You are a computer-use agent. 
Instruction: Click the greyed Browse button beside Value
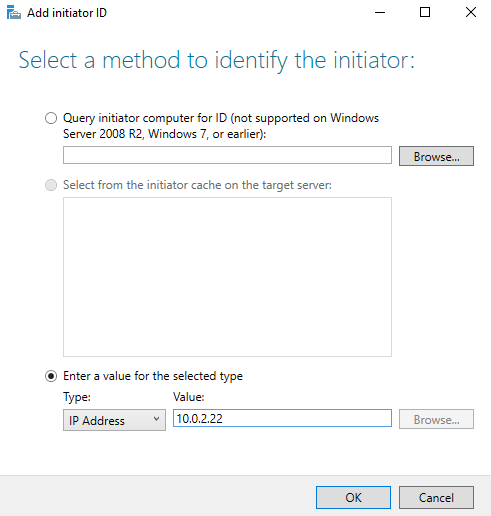(x=436, y=419)
